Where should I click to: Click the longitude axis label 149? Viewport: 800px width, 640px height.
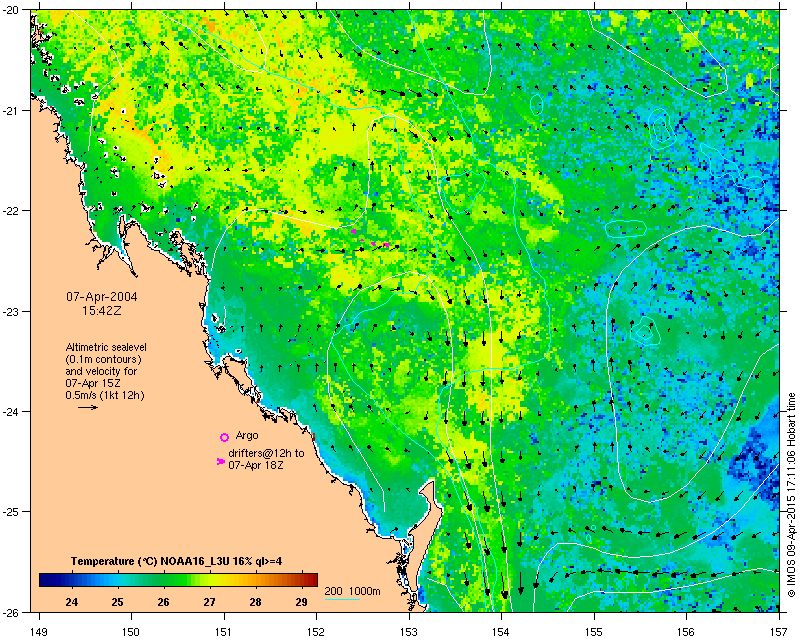pyautogui.click(x=39, y=631)
